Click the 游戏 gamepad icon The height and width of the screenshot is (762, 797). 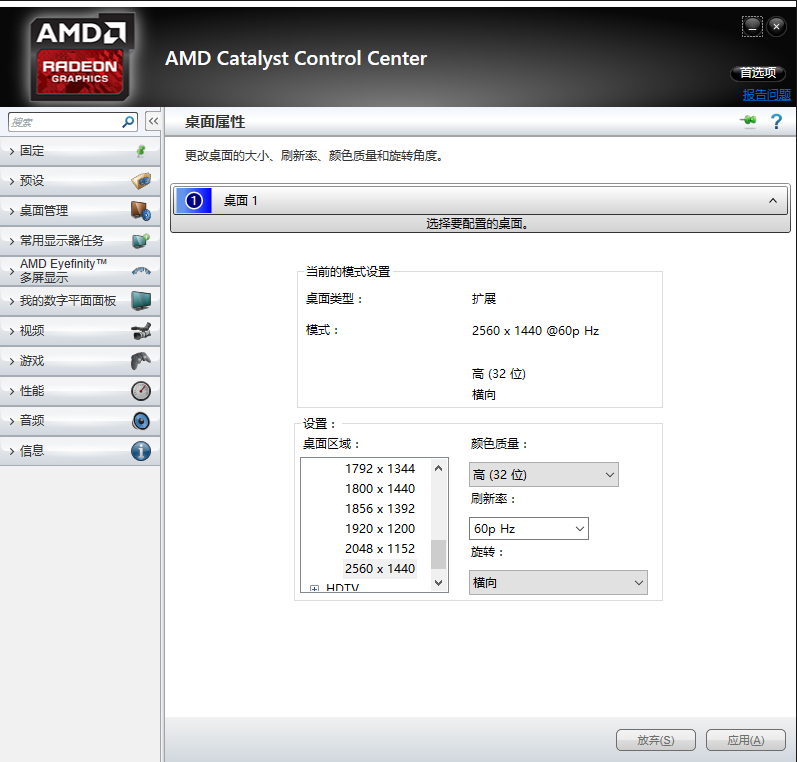coord(141,361)
